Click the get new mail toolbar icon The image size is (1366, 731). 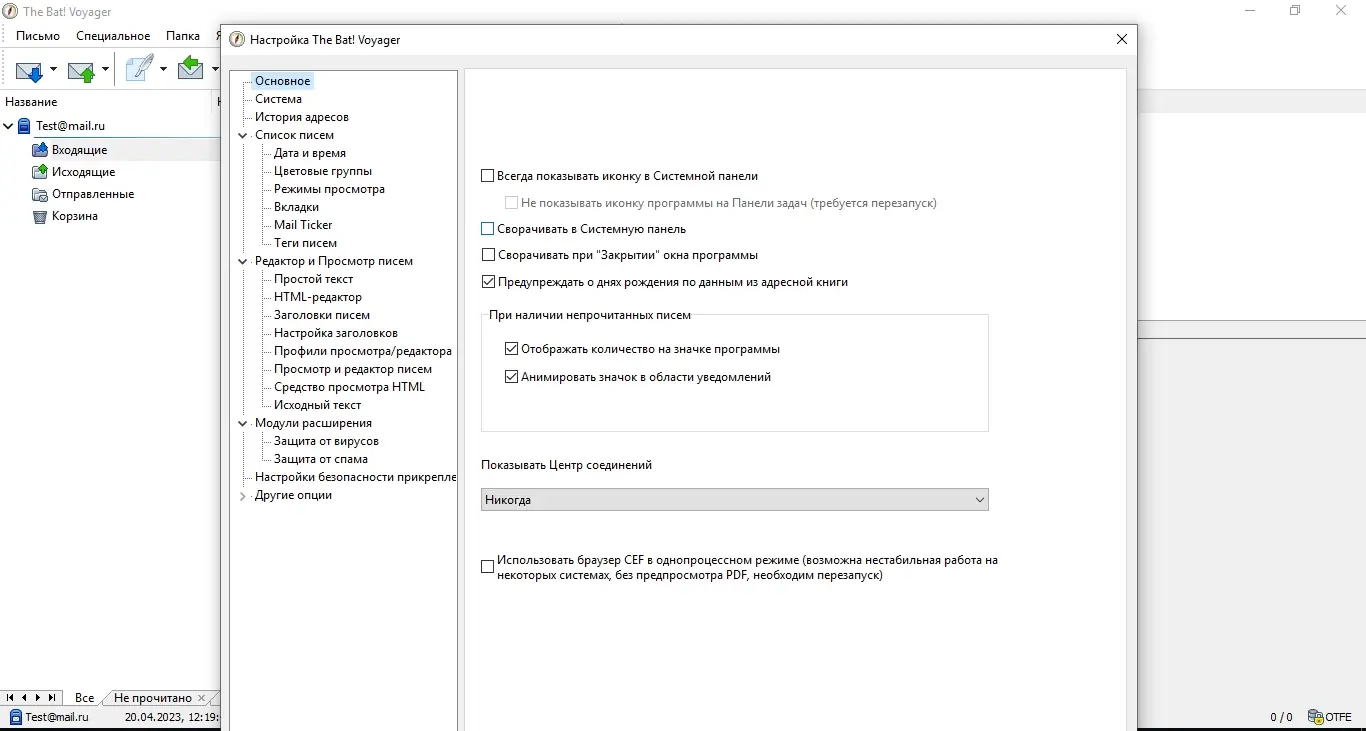(x=29, y=70)
